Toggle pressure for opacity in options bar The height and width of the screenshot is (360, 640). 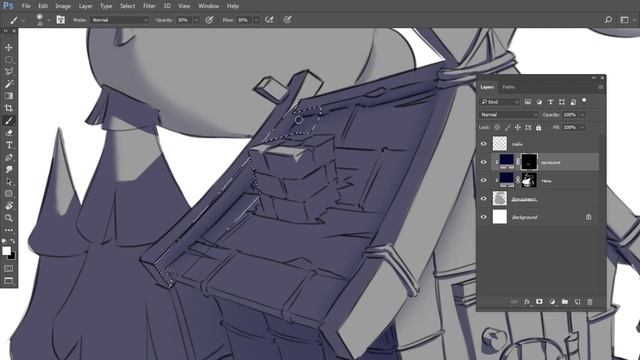point(209,20)
